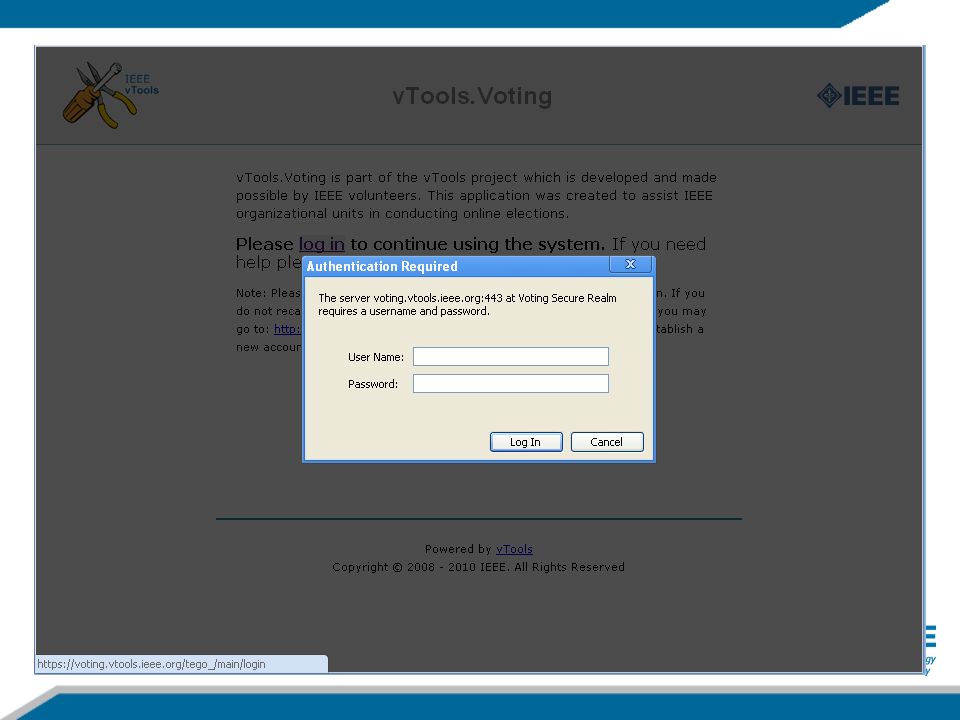Click the vTools project description paragraph
960x720 pixels.
click(476, 195)
